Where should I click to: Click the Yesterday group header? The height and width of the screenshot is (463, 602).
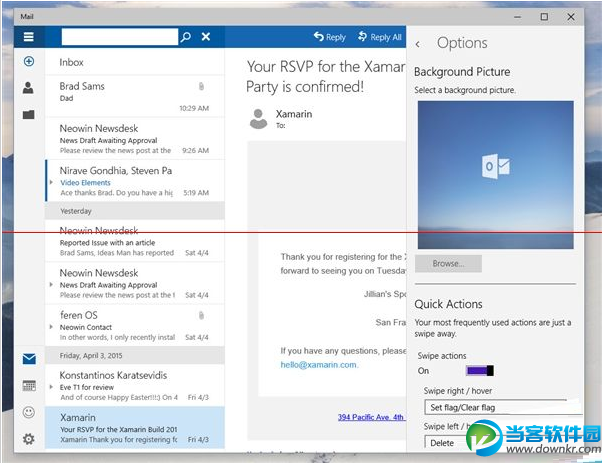(135, 211)
